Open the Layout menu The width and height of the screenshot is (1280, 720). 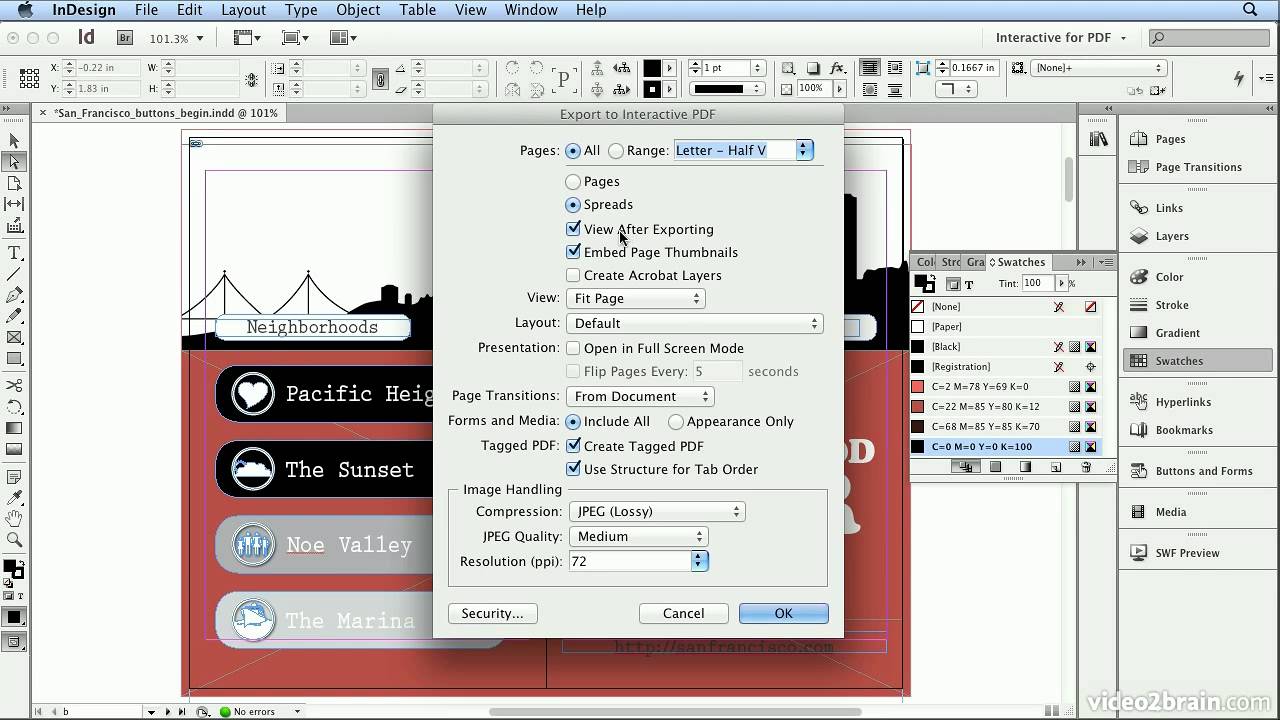(x=243, y=10)
